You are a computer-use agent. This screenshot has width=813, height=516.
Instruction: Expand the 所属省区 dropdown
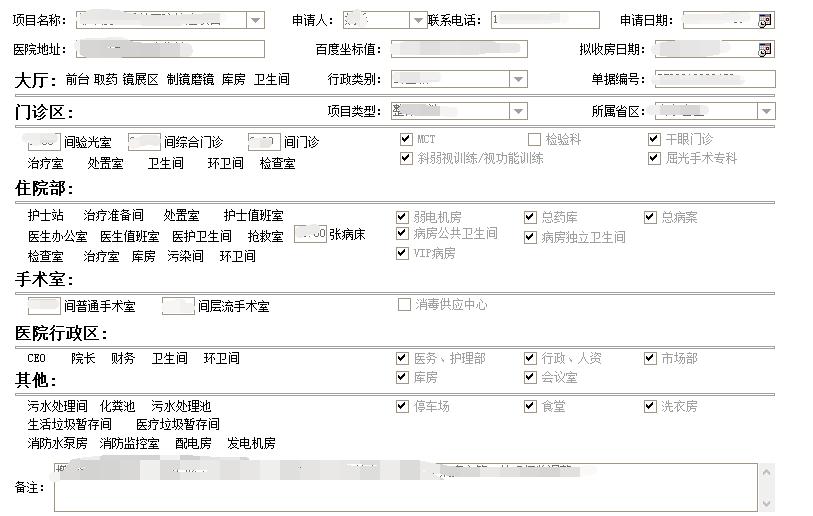[x=766, y=111]
